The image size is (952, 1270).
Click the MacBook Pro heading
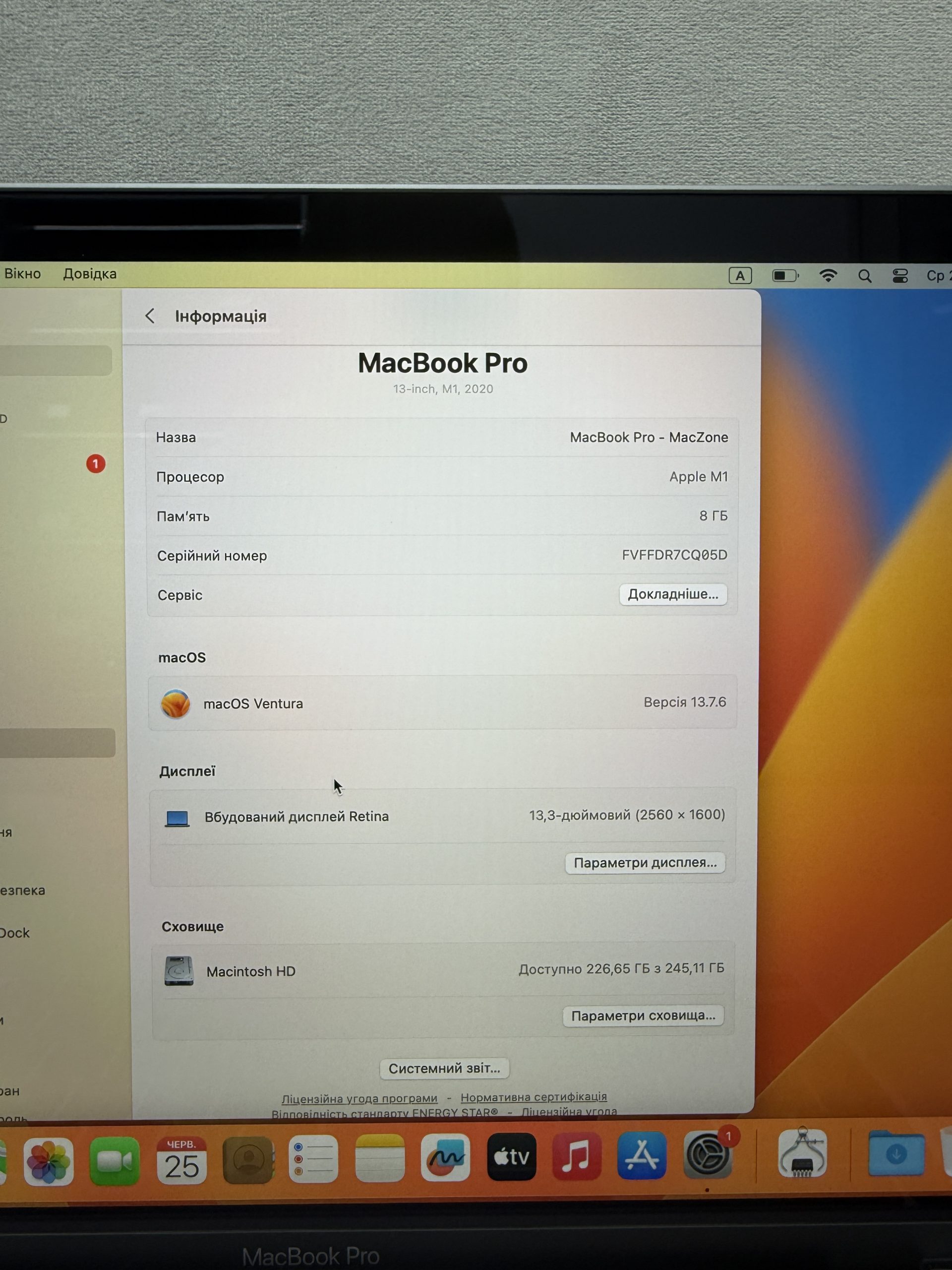[x=443, y=363]
